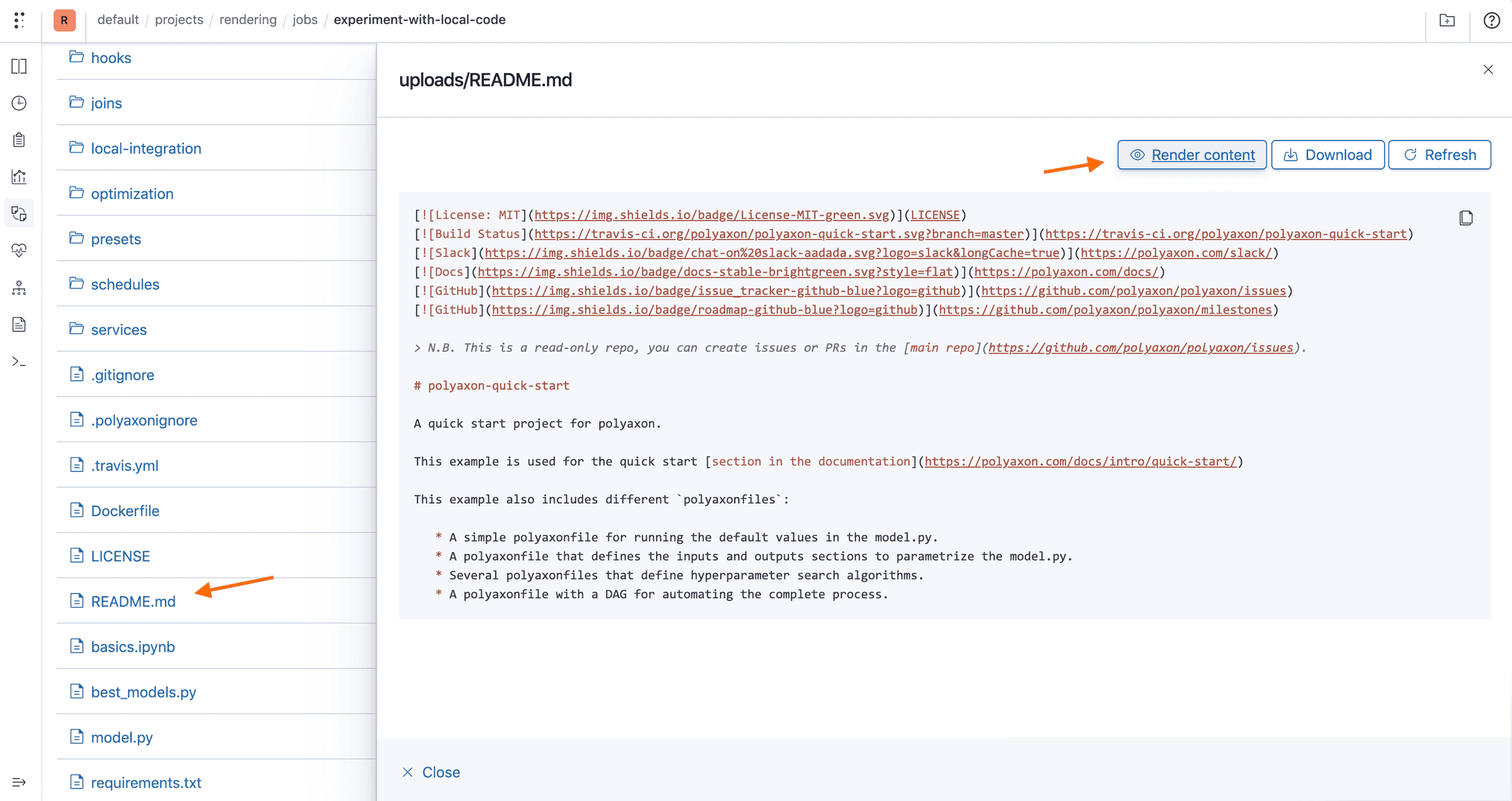Open the clock history icon in sidebar
Viewport: 1512px width, 801px height.
pyautogui.click(x=19, y=104)
